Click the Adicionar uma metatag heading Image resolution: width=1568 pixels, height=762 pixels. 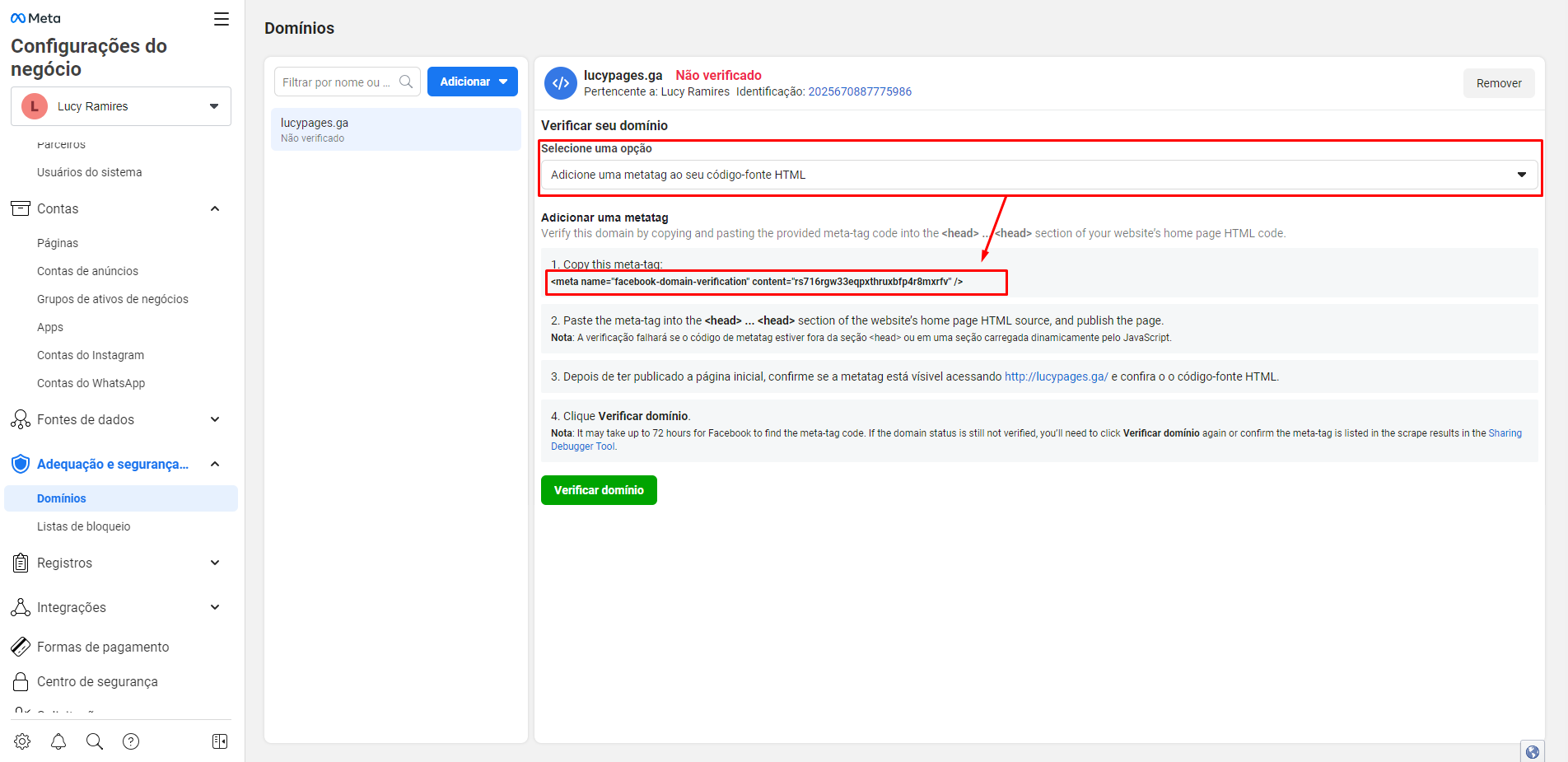(x=604, y=217)
